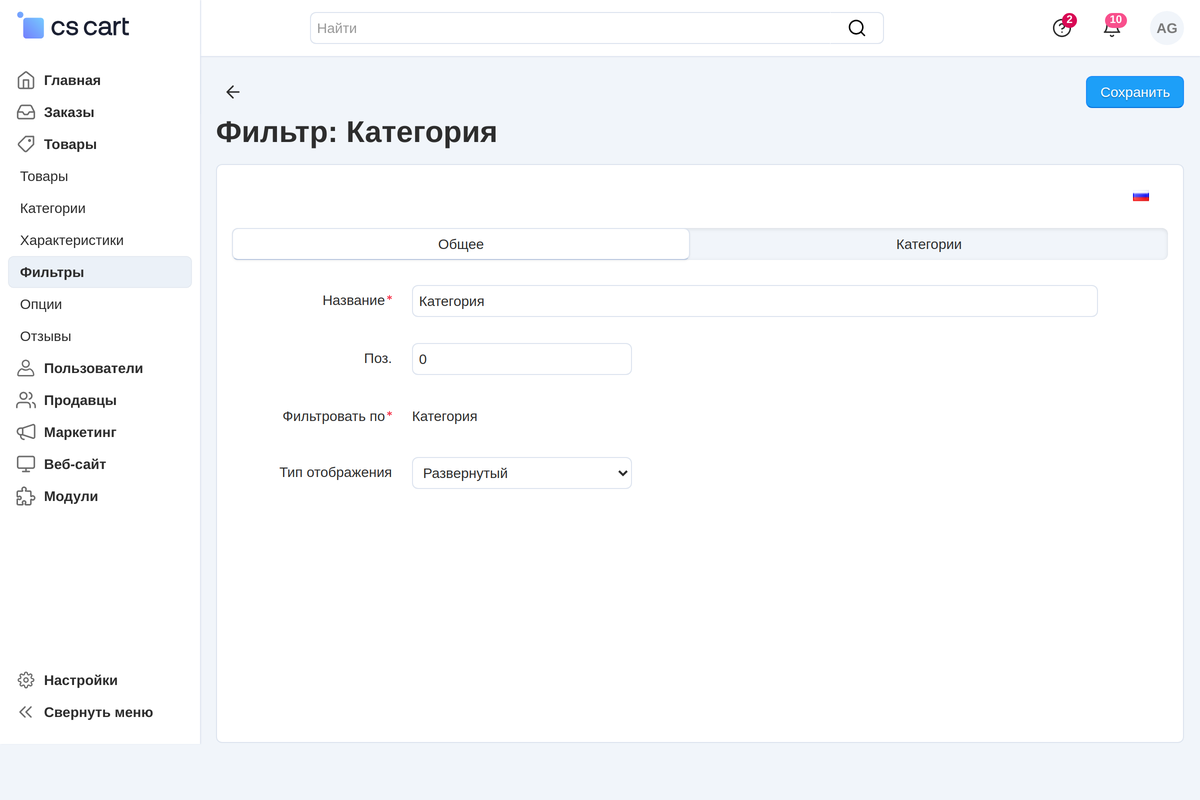Click the Найти search field
The width and height of the screenshot is (1200, 800).
click(x=597, y=28)
